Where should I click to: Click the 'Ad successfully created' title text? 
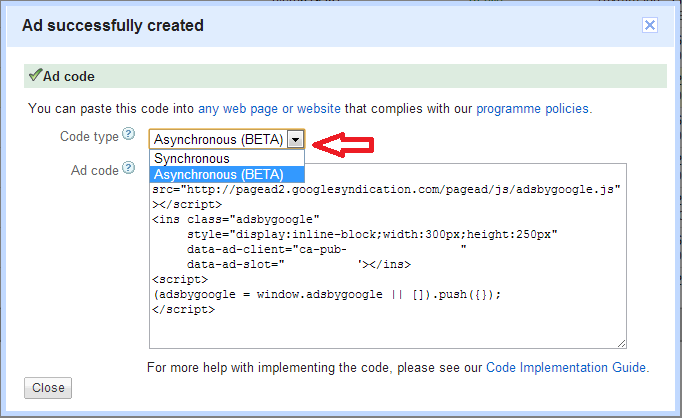click(113, 25)
